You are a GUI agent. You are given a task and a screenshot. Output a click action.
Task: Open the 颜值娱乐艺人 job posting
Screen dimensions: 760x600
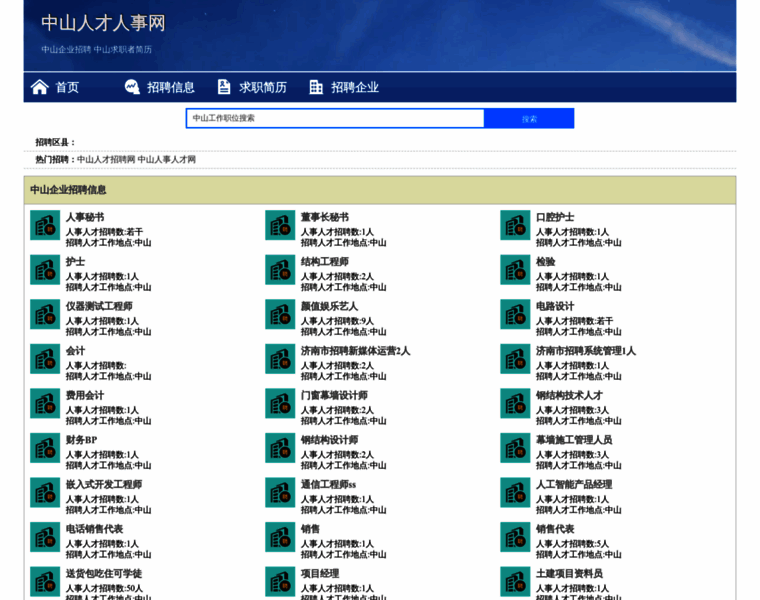[x=329, y=306]
